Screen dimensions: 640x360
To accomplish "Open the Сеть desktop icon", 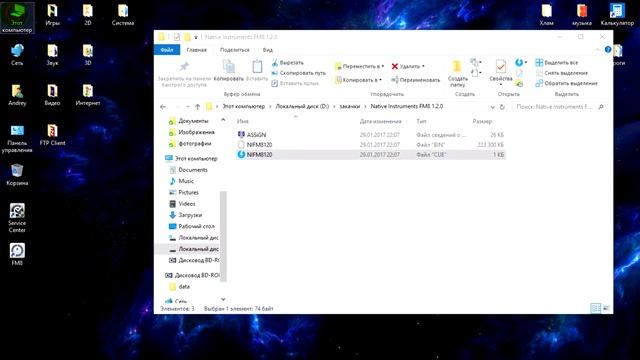I will [17, 55].
